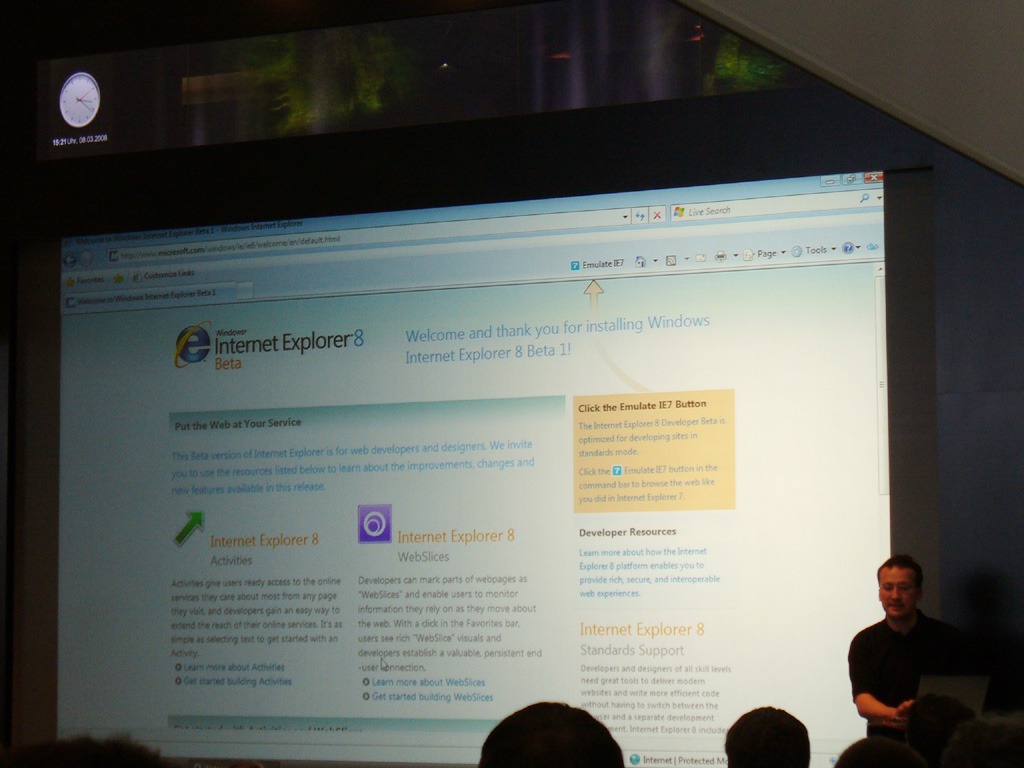Expand the Print dropdown arrow
This screenshot has width=1024, height=768.
click(735, 255)
